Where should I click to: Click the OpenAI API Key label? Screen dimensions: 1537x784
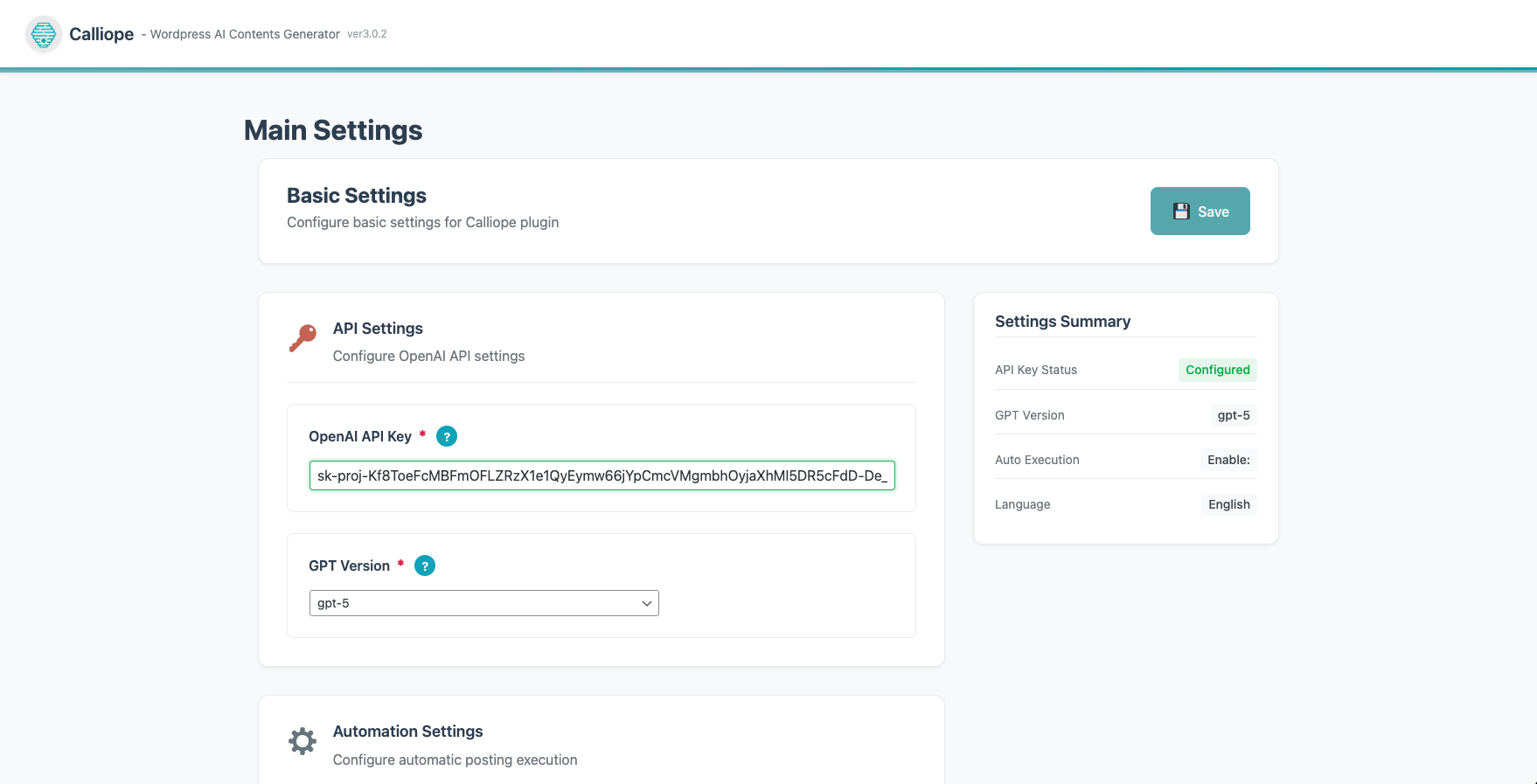click(360, 436)
